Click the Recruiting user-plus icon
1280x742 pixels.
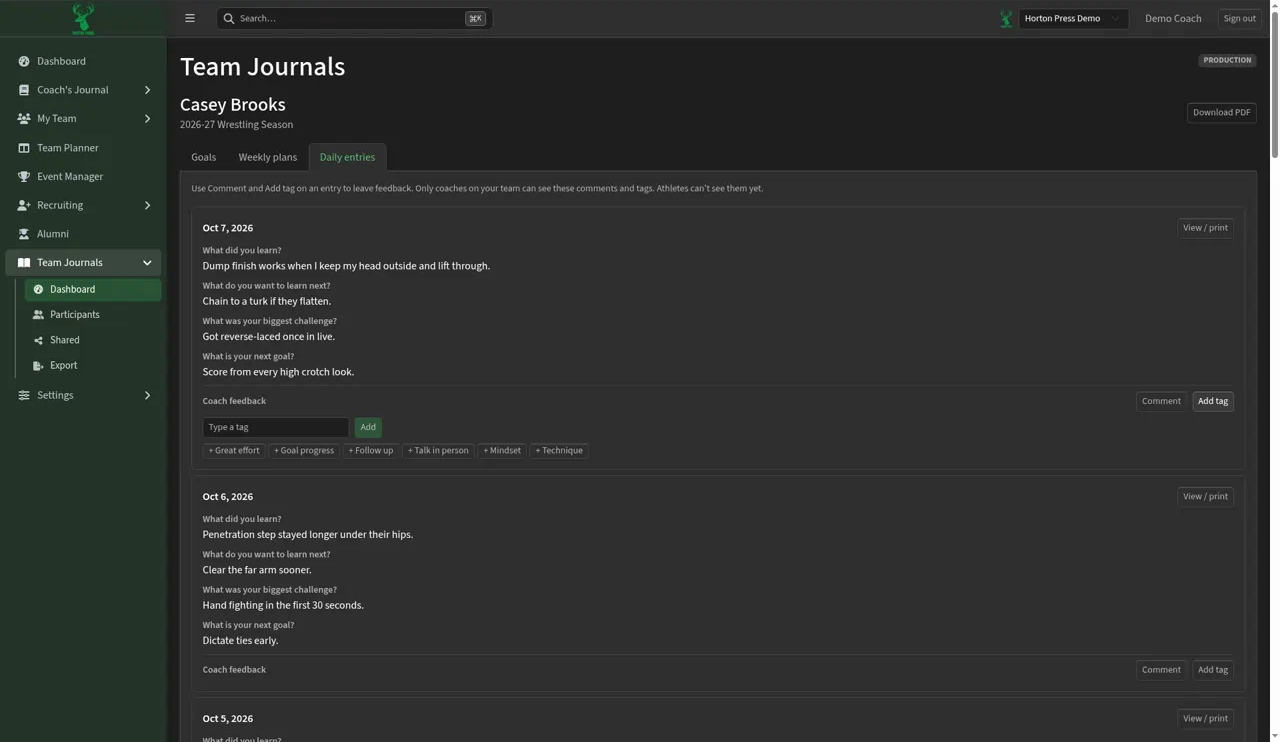[24, 205]
